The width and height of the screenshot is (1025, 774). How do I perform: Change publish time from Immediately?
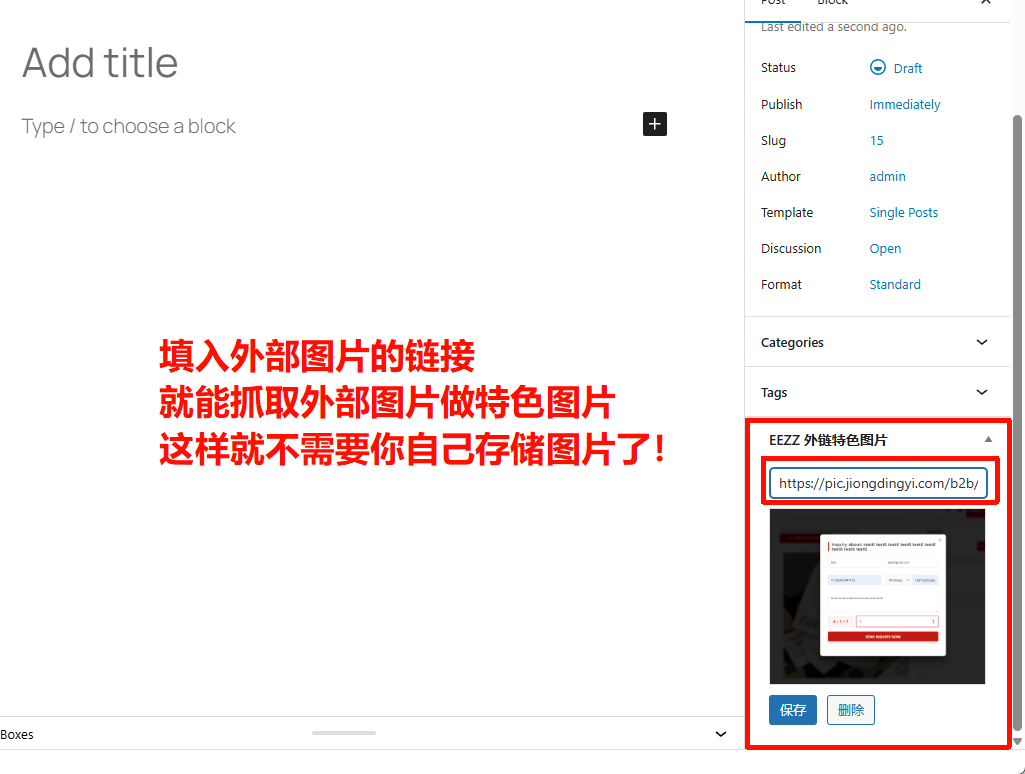(x=904, y=104)
